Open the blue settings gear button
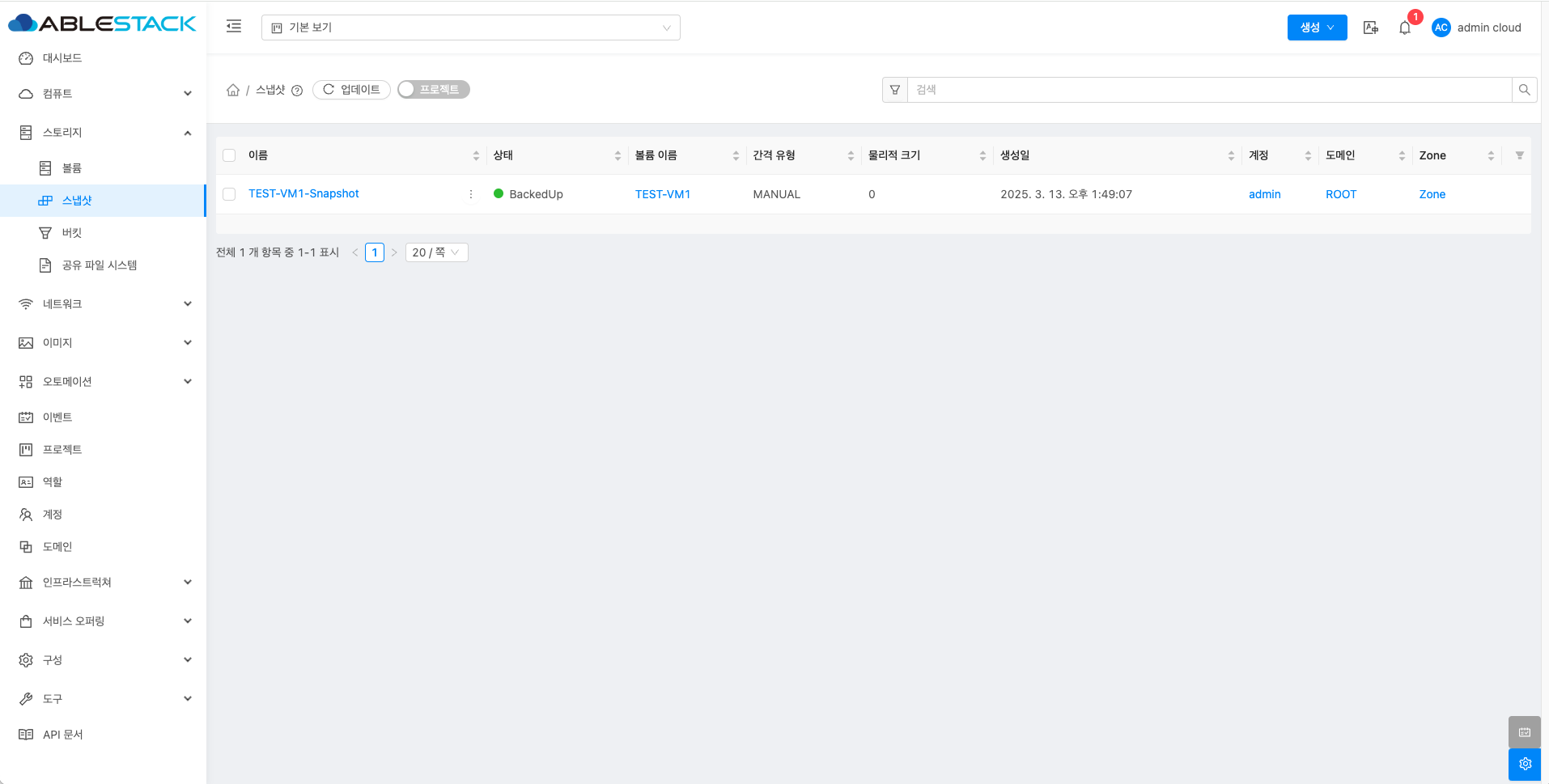The image size is (1549, 784). (x=1525, y=764)
